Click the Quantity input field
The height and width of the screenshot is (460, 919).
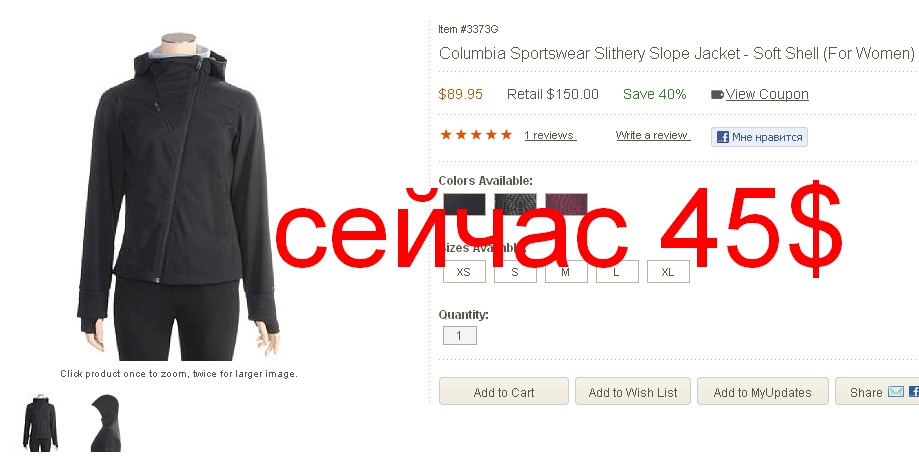(x=460, y=336)
